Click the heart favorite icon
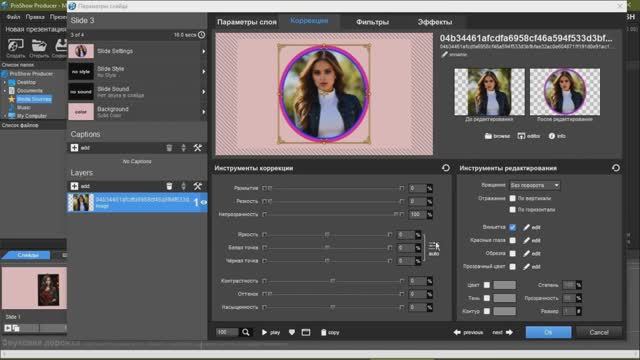This screenshot has width=640, height=360. pos(292,332)
